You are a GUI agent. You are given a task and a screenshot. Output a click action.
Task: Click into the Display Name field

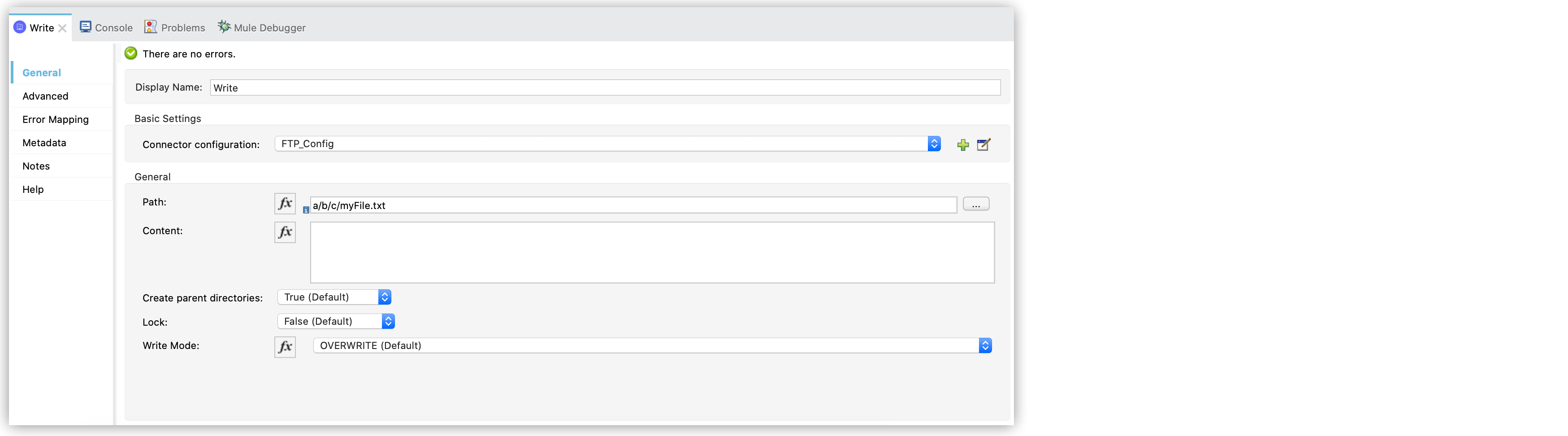(605, 87)
